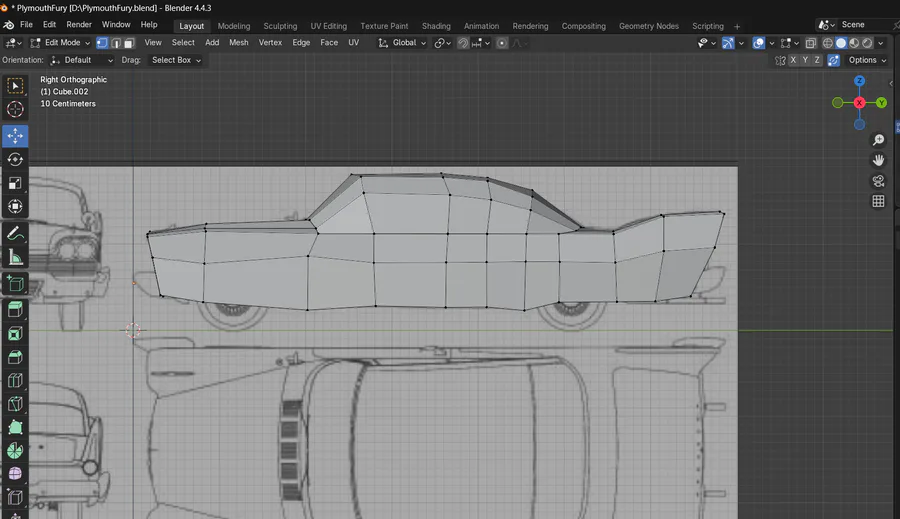Activate the Scale tool

click(15, 183)
